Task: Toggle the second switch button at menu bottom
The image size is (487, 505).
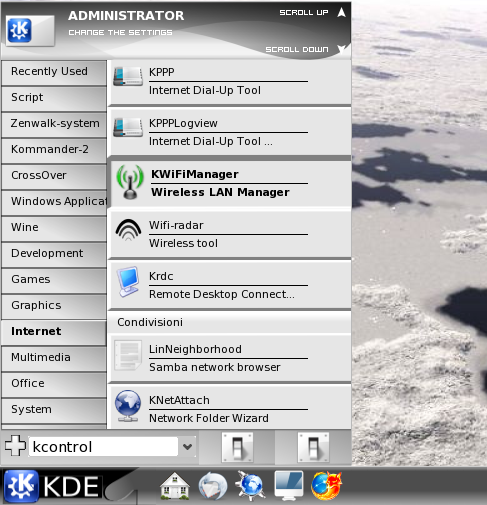Action: 313,447
